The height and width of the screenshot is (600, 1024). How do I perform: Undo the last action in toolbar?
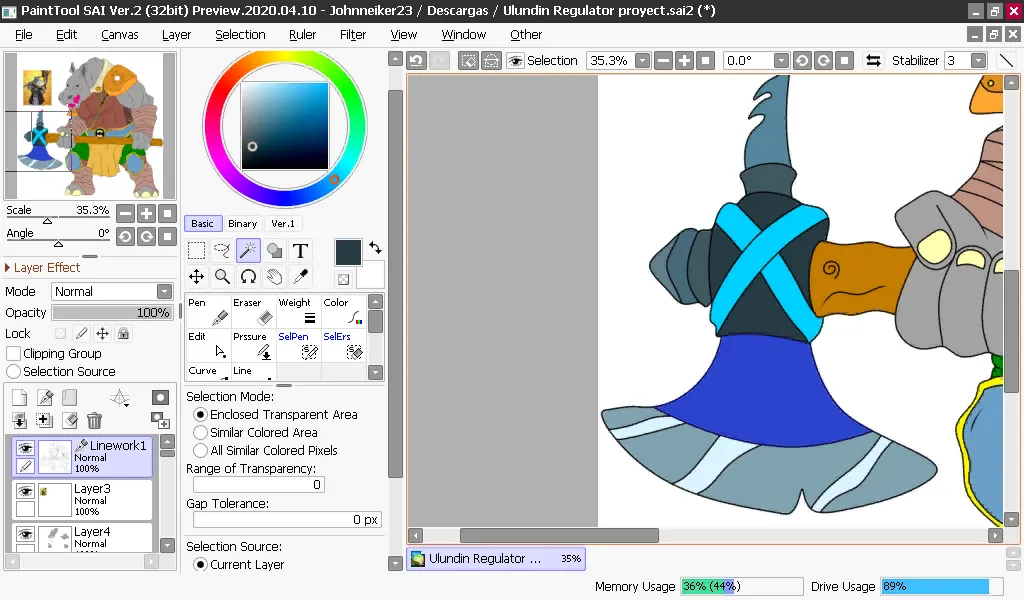click(x=417, y=61)
